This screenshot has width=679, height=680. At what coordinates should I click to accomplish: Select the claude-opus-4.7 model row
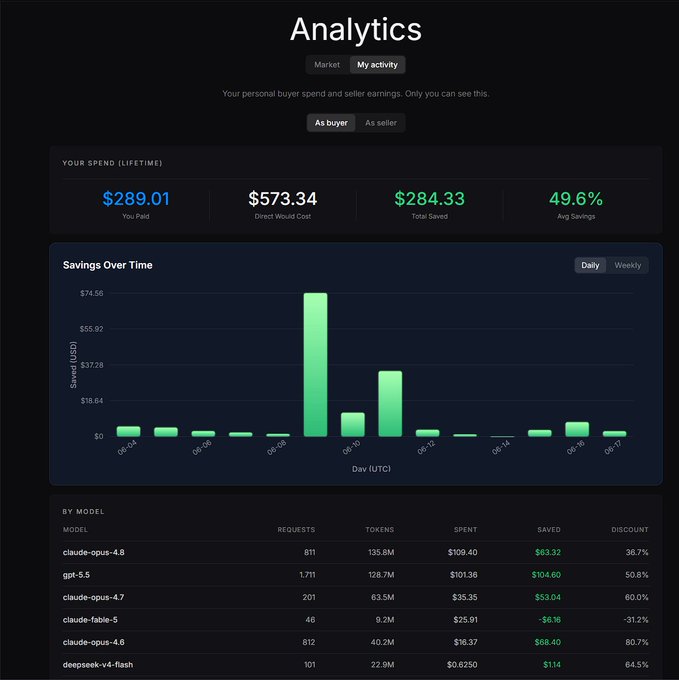tap(356, 597)
